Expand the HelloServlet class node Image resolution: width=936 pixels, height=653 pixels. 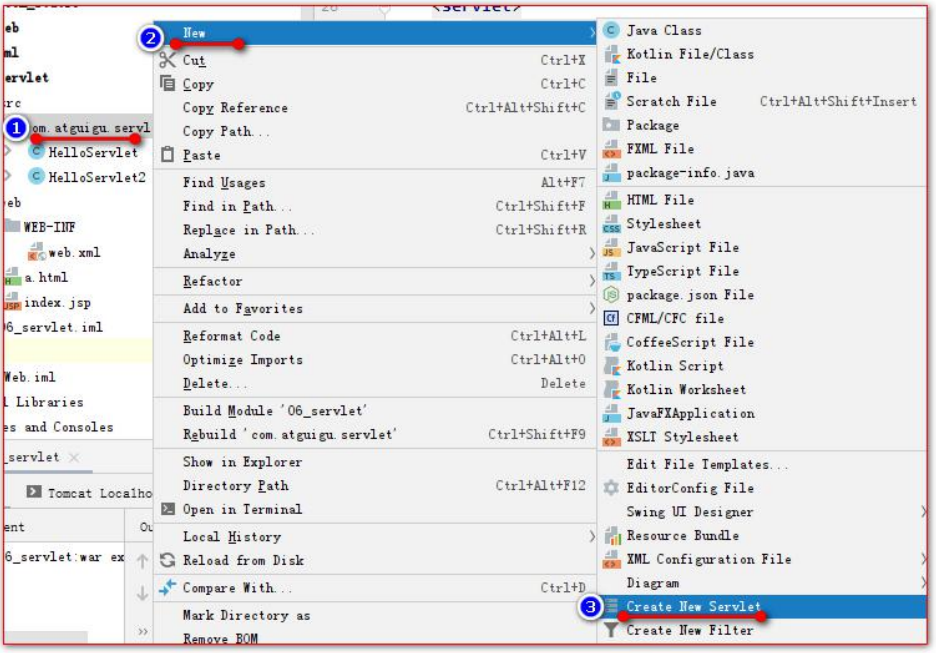tap(8, 152)
